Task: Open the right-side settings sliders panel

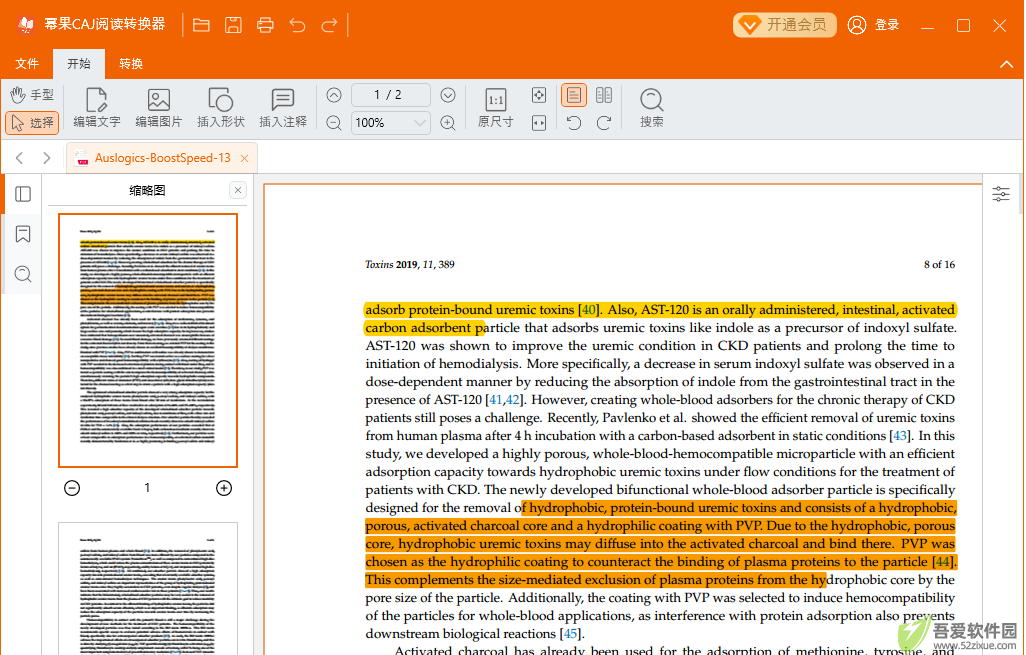Action: (1000, 194)
